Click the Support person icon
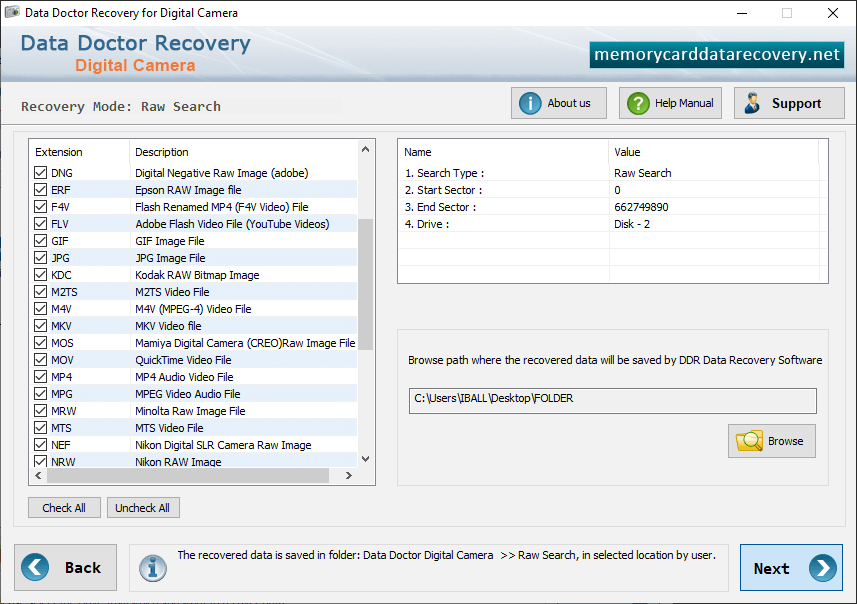 click(x=752, y=103)
